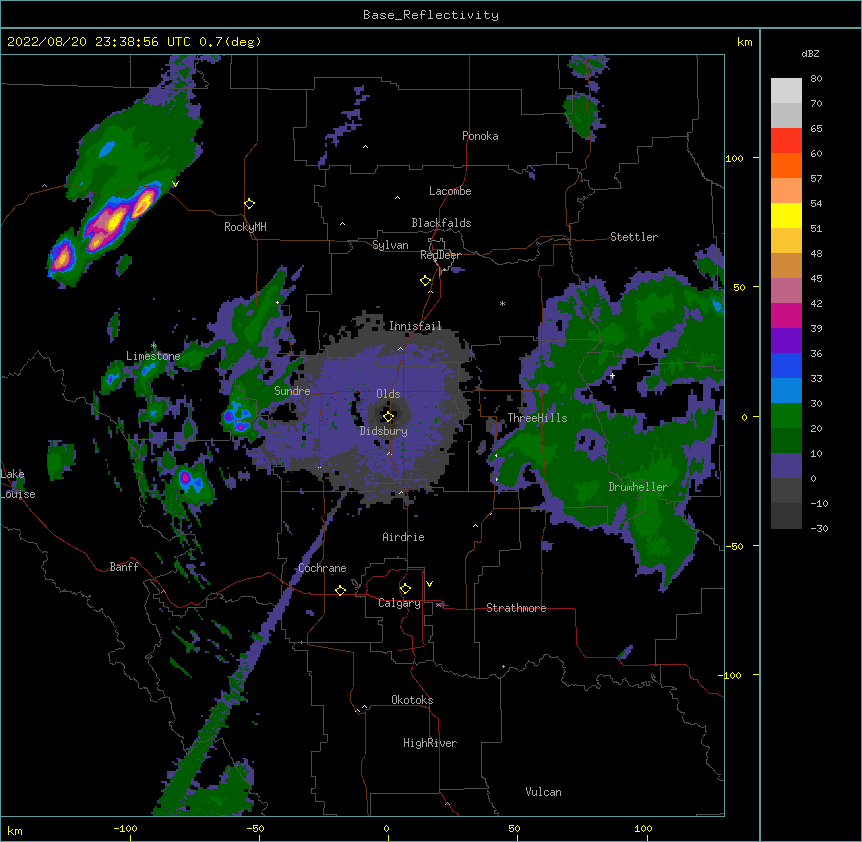Select the Strathmore town label
This screenshot has width=862, height=842.
516,608
